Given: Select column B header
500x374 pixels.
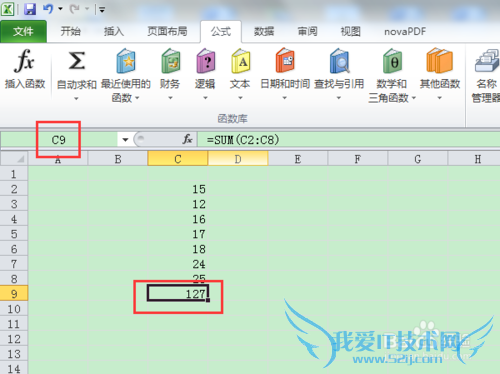Looking at the screenshot, I should pyautogui.click(x=118, y=159).
